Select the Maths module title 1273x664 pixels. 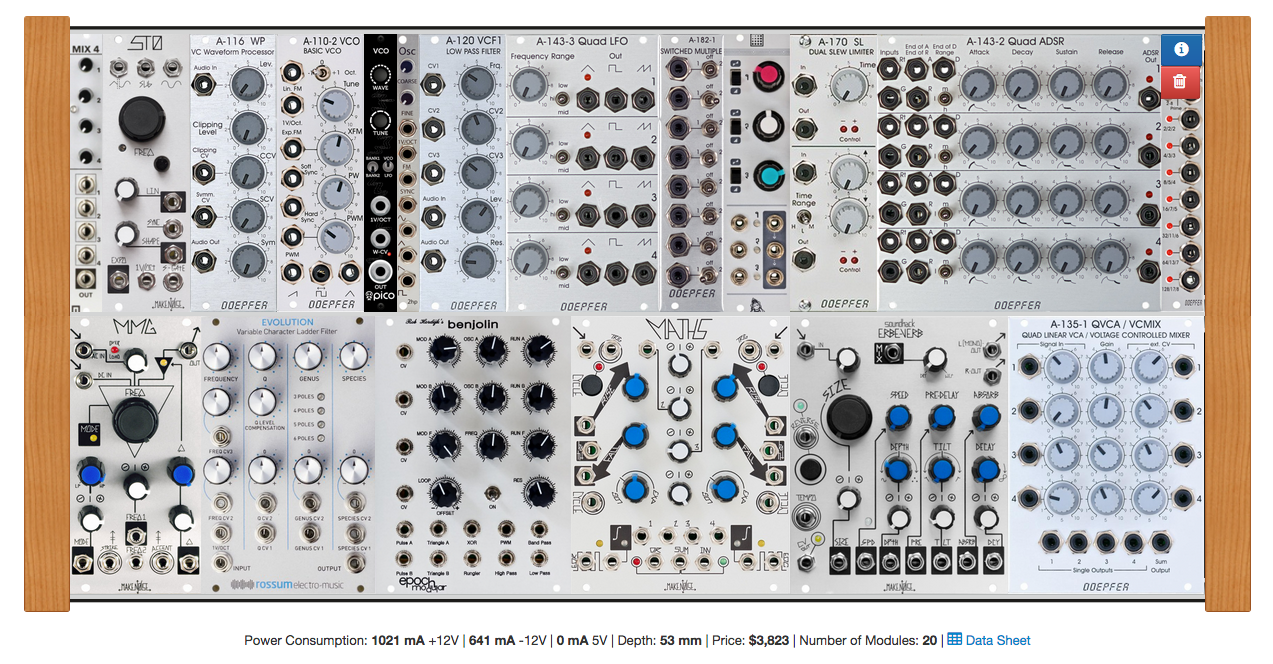[680, 329]
